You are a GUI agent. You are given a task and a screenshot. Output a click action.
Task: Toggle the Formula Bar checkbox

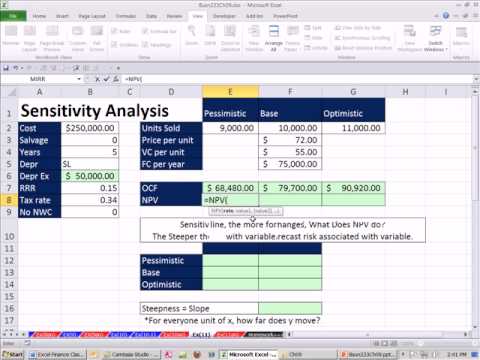point(159,31)
